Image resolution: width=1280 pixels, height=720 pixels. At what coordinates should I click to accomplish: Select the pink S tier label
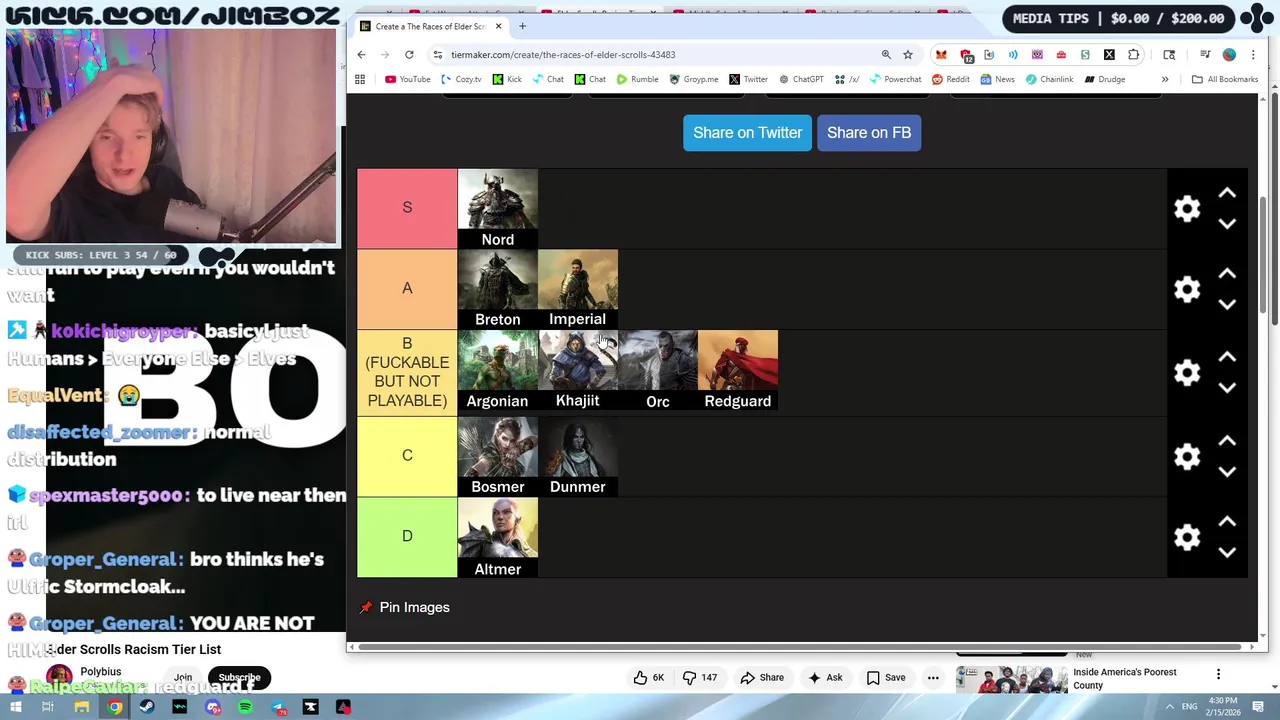407,208
